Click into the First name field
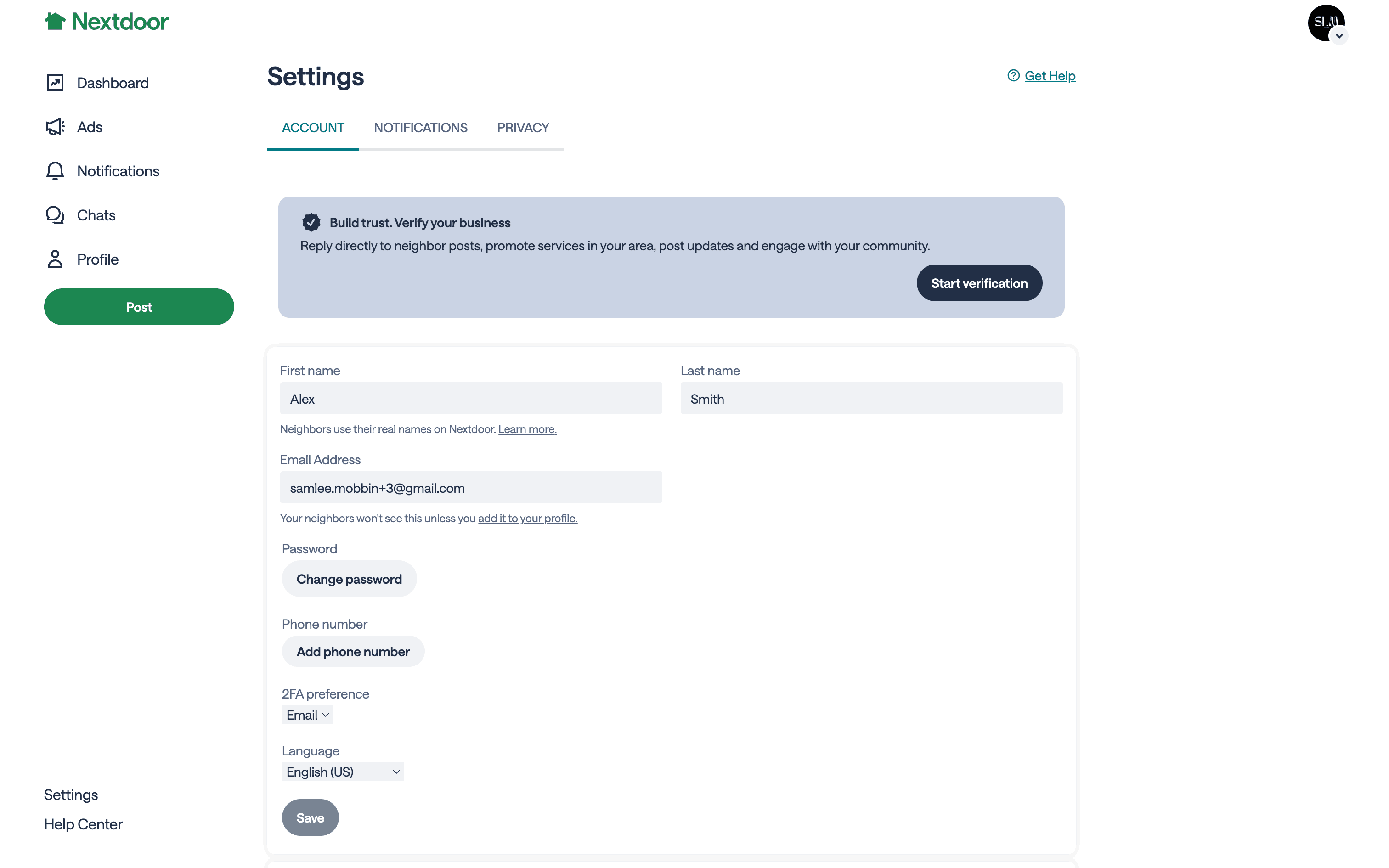The width and height of the screenshot is (1389, 868). [471, 399]
